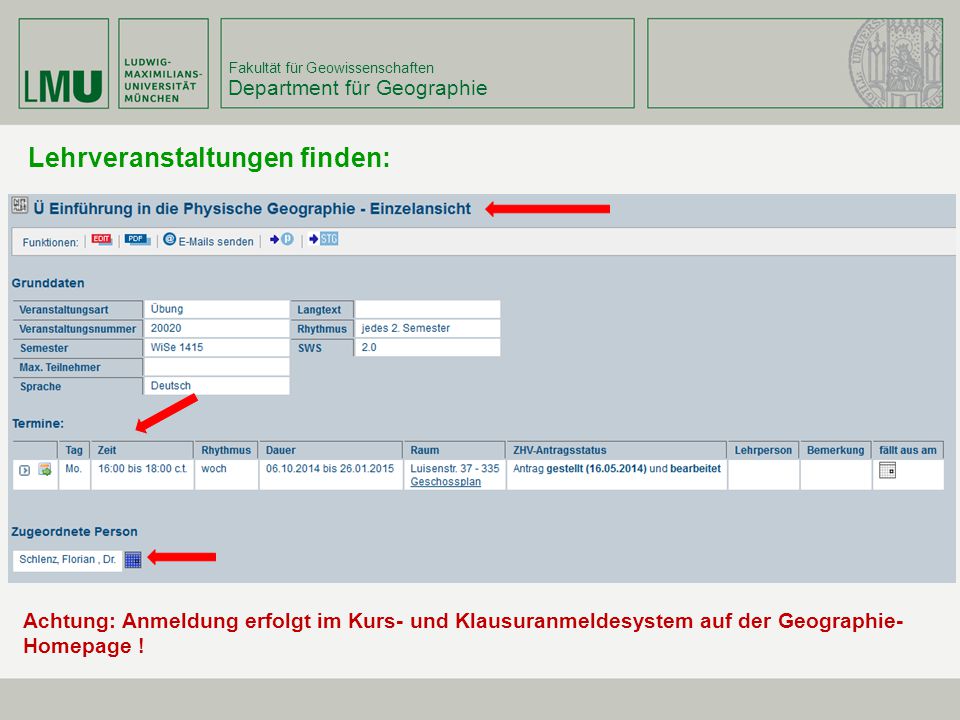Click the fällt aus am column header

[x=908, y=450]
